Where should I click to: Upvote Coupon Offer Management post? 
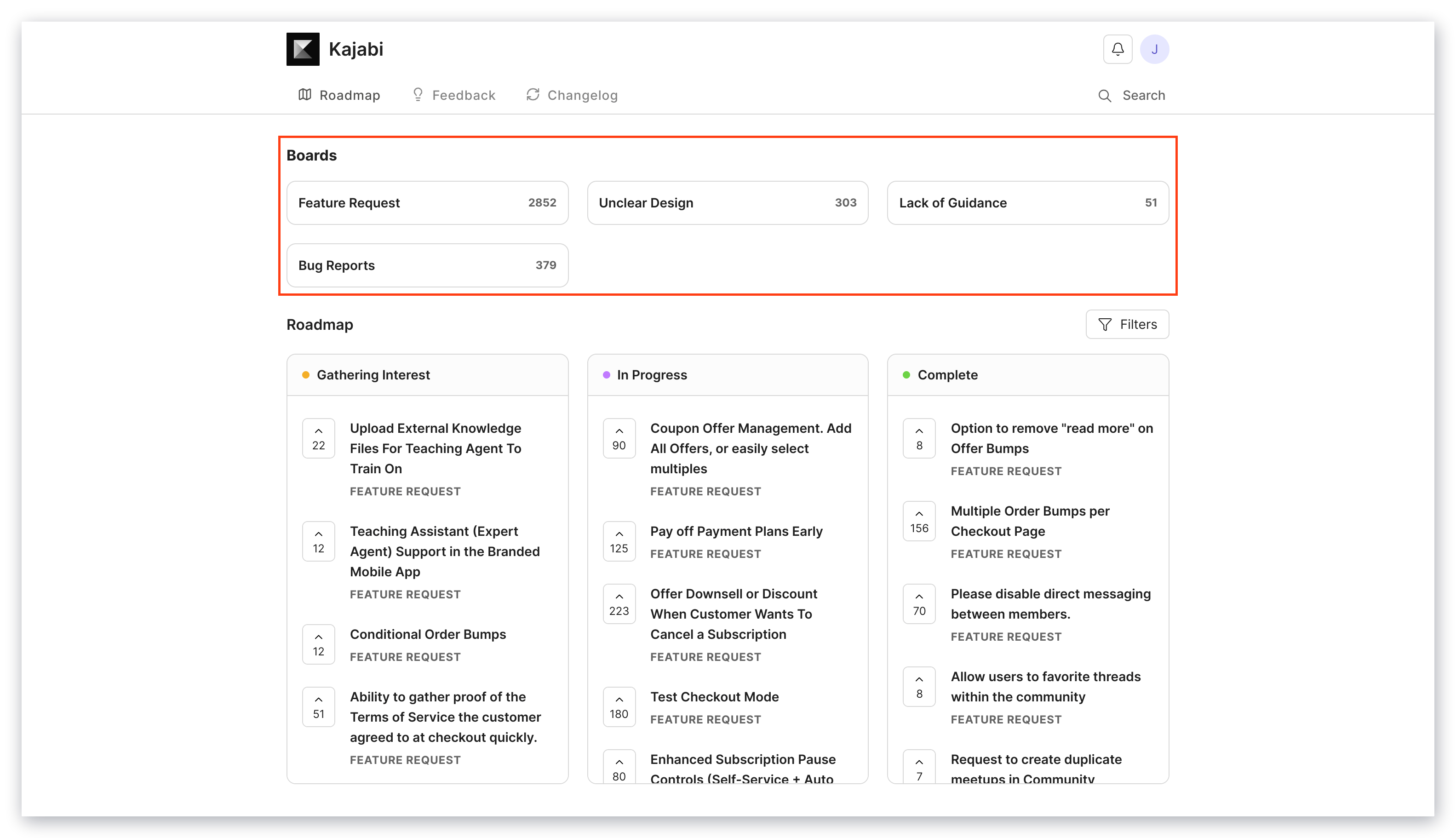pos(619,438)
